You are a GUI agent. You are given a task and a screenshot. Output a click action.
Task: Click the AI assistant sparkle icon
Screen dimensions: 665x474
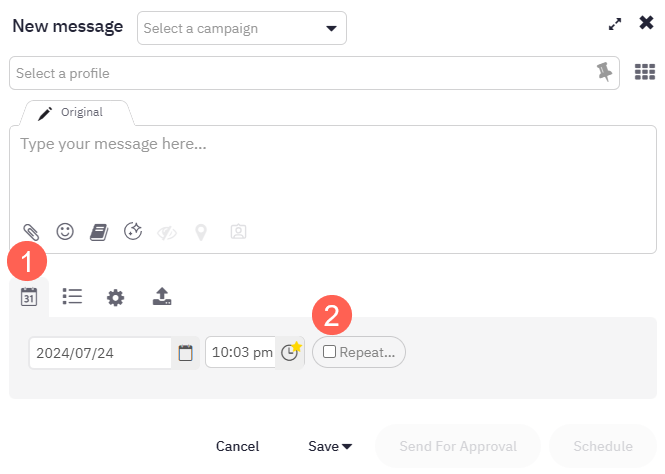(133, 231)
